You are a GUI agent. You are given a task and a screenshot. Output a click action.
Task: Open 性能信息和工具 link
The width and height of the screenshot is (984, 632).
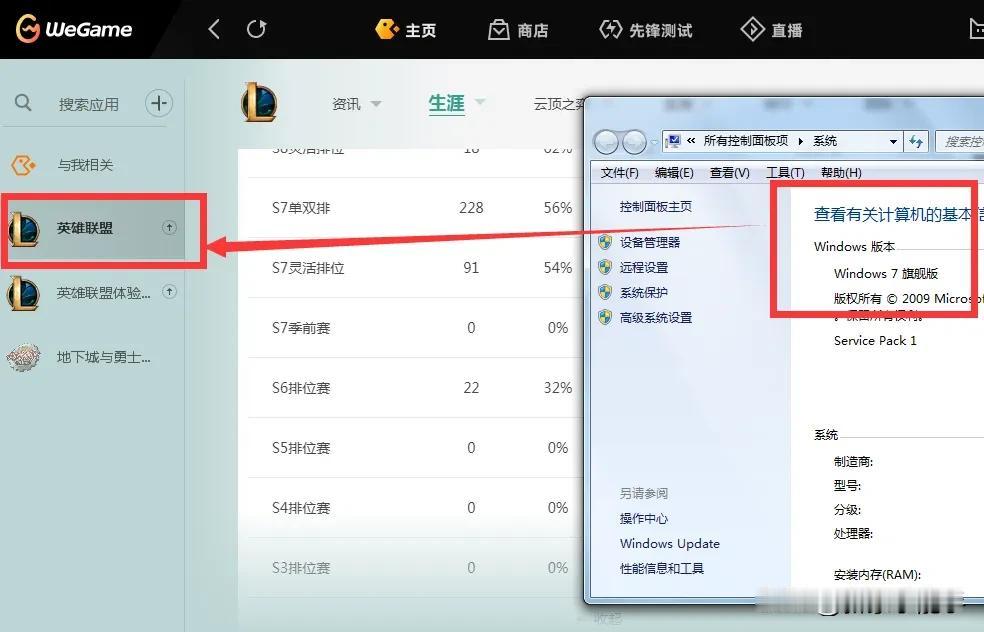[x=661, y=569]
